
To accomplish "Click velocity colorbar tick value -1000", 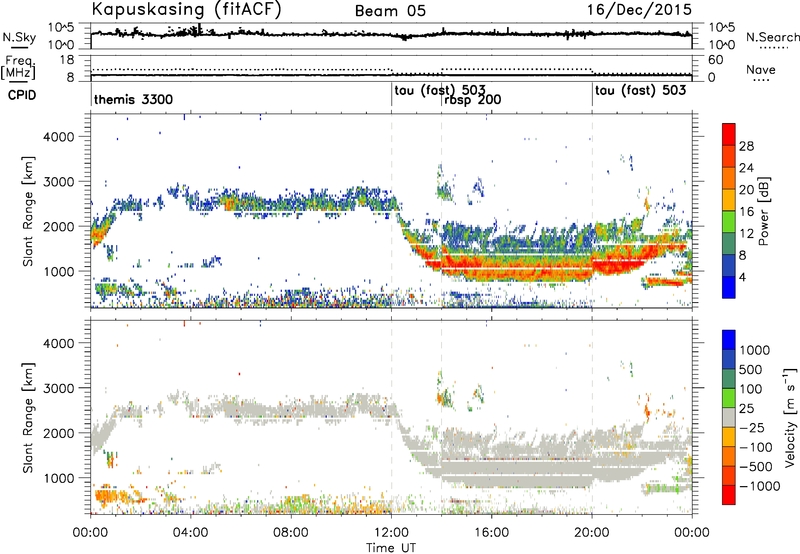I will 760,486.
